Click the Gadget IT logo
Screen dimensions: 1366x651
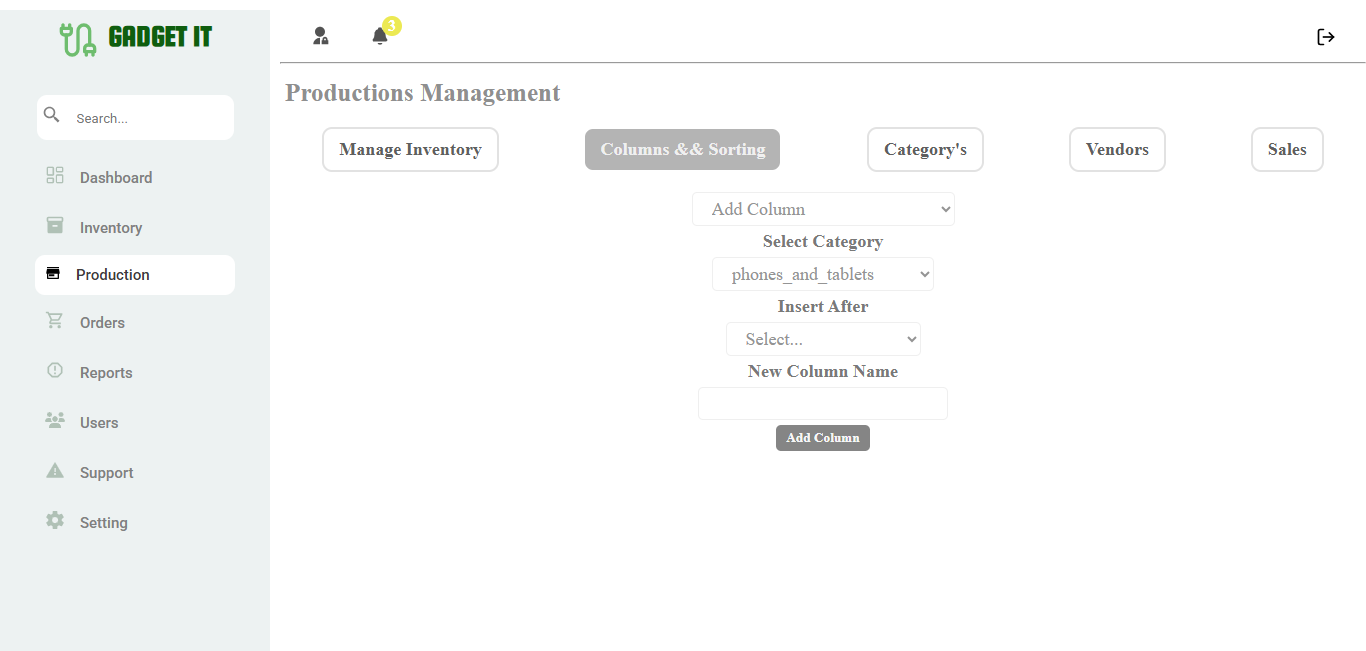click(135, 38)
